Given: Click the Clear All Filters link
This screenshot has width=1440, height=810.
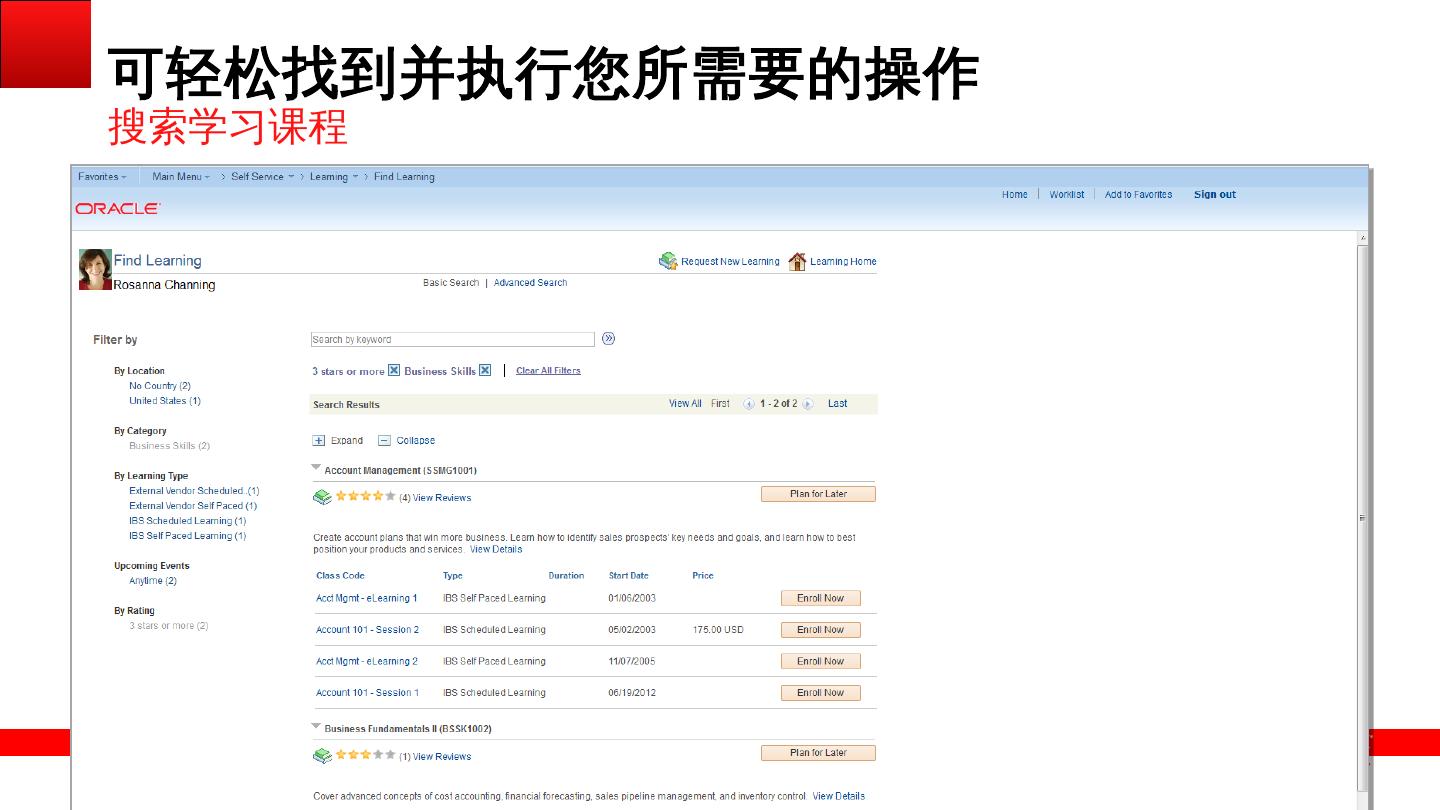Looking at the screenshot, I should click(x=548, y=371).
